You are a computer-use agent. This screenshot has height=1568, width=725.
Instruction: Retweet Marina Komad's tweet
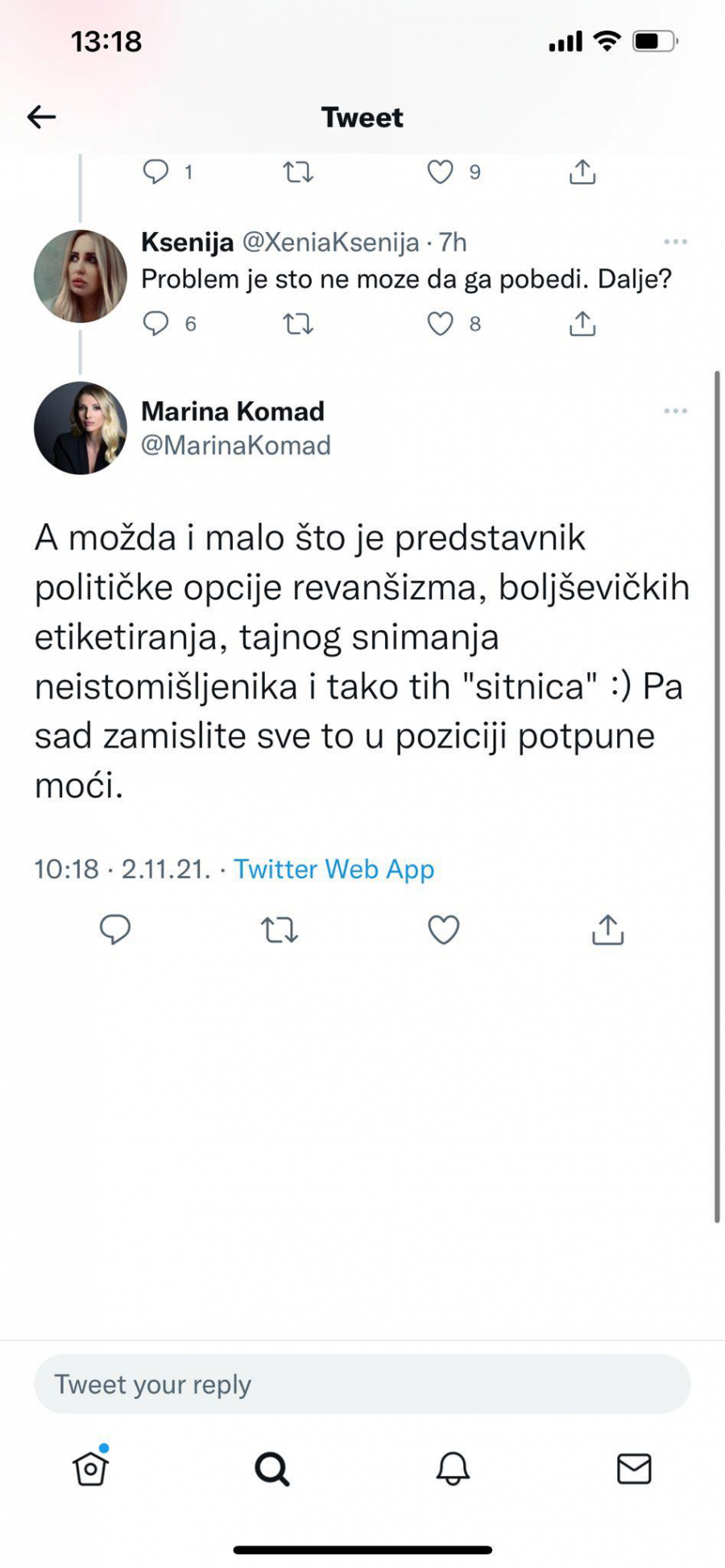tap(280, 931)
